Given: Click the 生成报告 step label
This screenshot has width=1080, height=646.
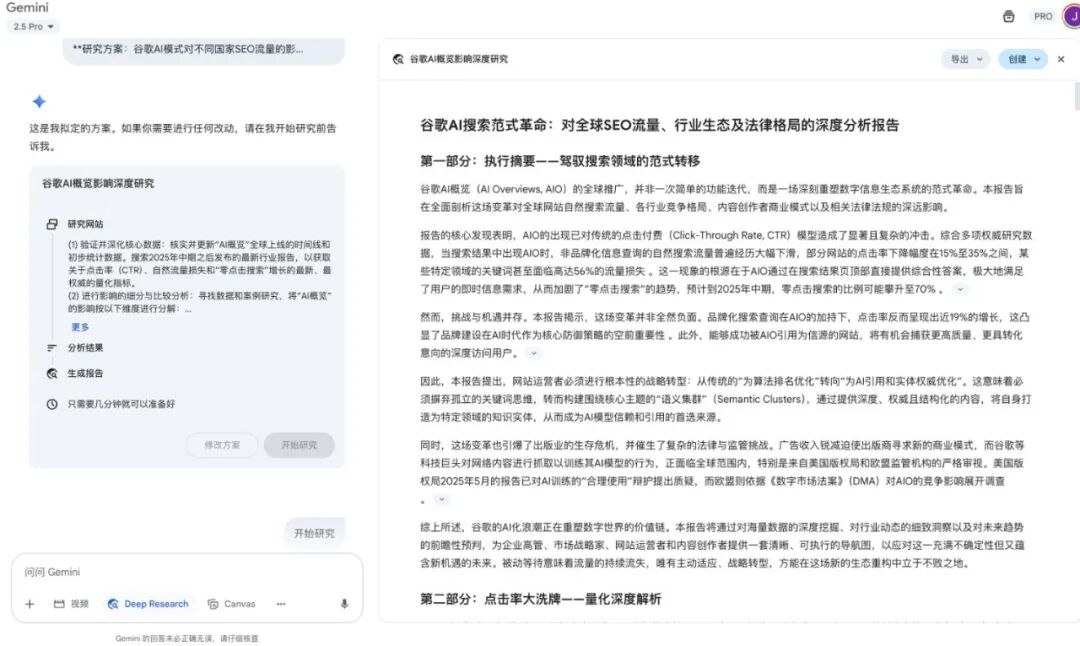Looking at the screenshot, I should (x=85, y=373).
